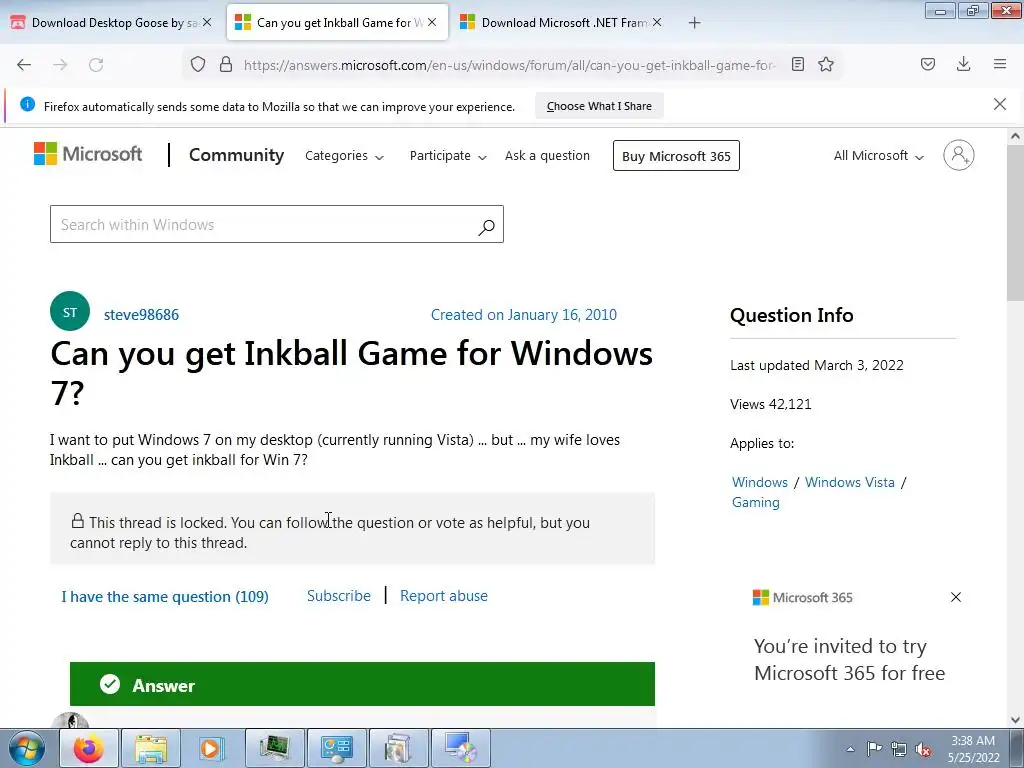This screenshot has width=1024, height=768.
Task: Click the muted volume tray icon
Action: (x=923, y=750)
